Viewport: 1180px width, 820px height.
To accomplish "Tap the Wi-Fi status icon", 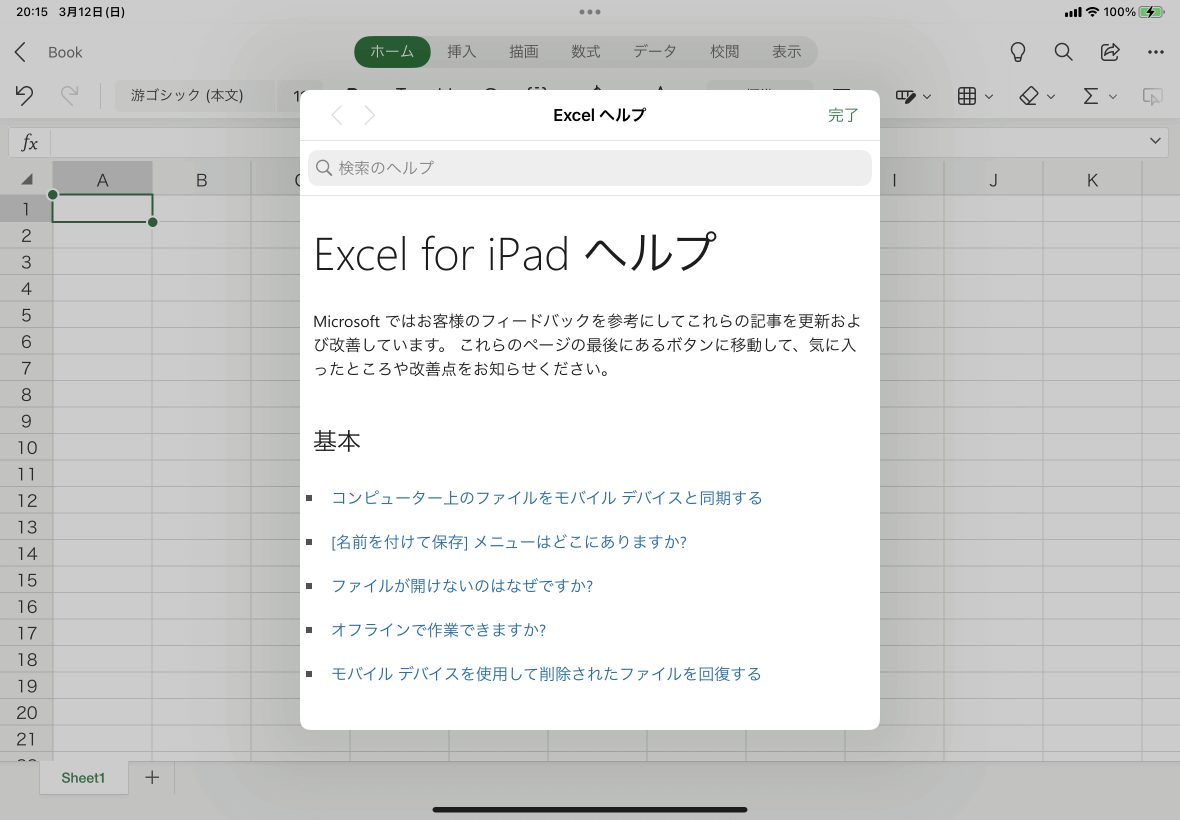I will [1092, 12].
